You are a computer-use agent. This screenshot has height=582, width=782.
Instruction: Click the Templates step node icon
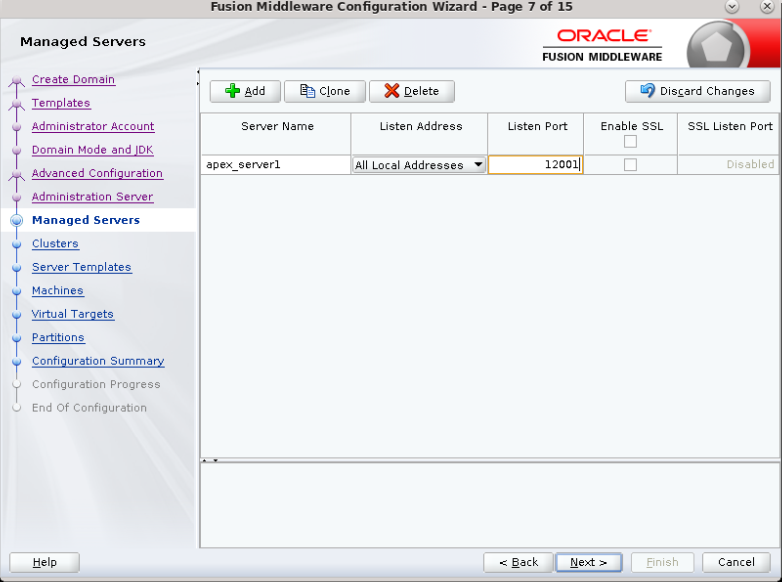17,104
